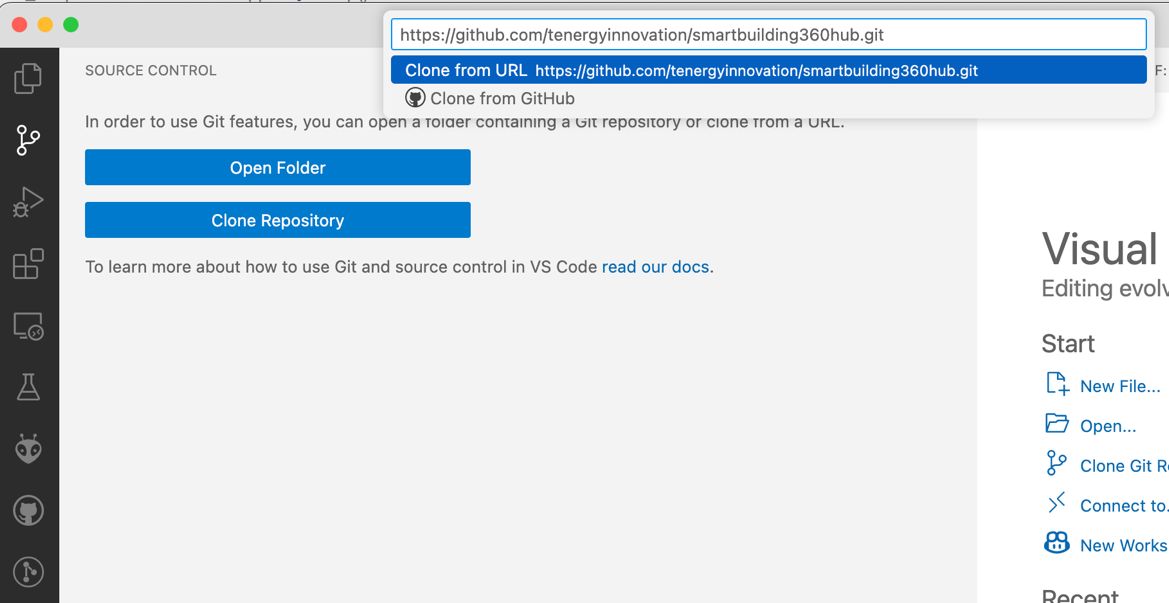Open the Extensions view

[x=28, y=264]
